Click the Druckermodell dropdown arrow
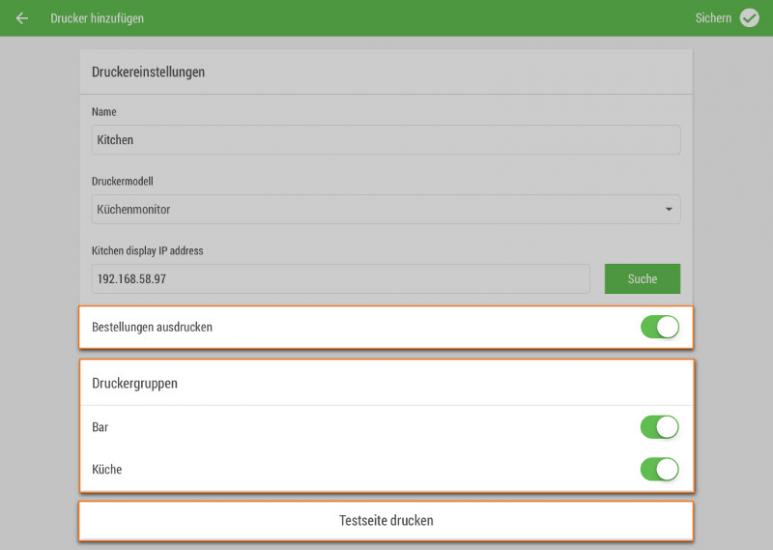Image resolution: width=773 pixels, height=550 pixels. coord(668,209)
